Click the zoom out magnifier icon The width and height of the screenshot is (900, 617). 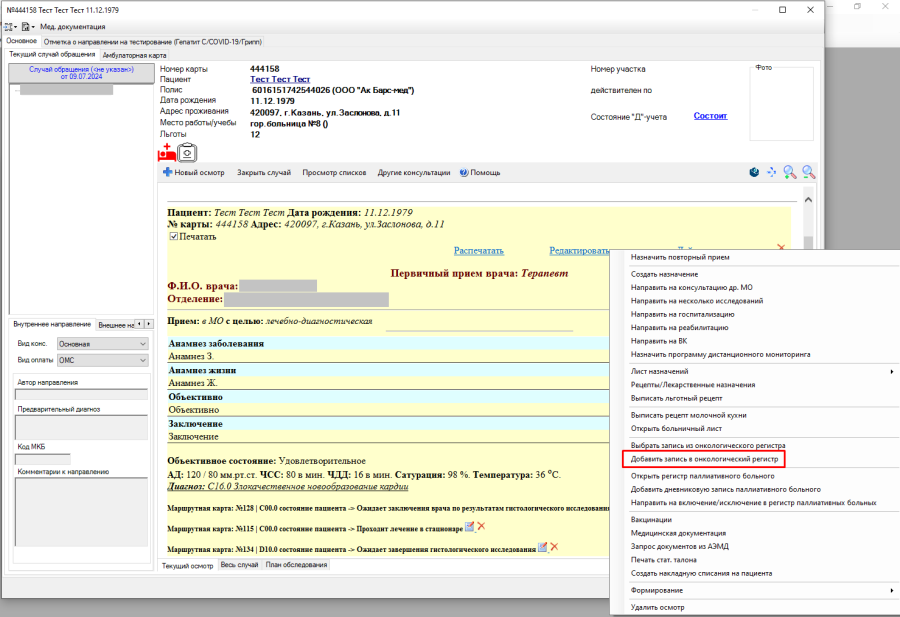[x=808, y=172]
